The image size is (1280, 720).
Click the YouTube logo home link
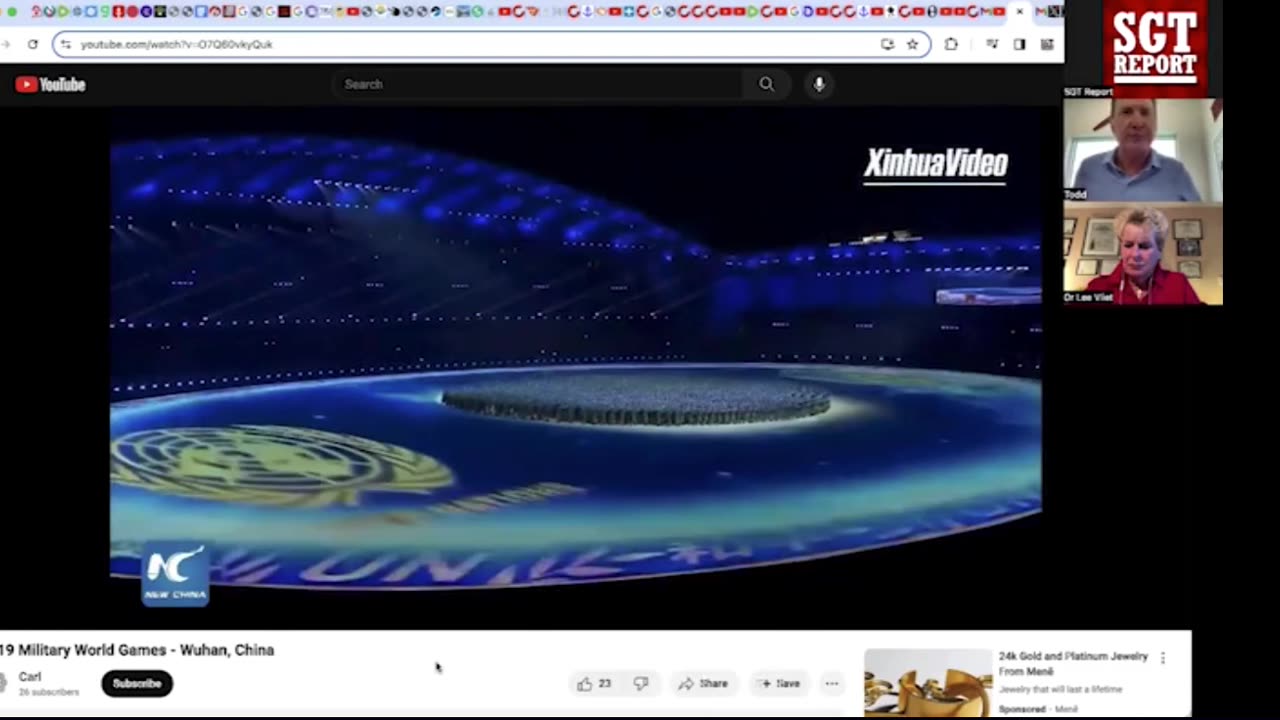tap(50, 85)
